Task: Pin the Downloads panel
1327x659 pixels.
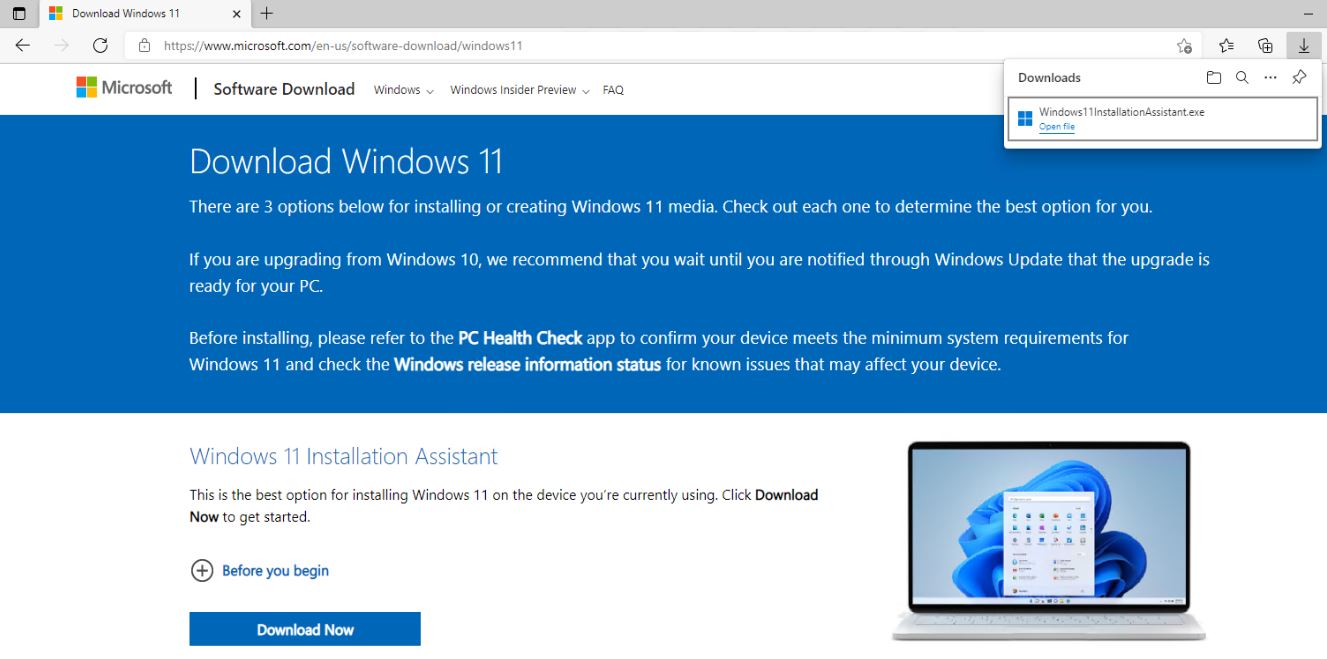Action: tap(1299, 77)
